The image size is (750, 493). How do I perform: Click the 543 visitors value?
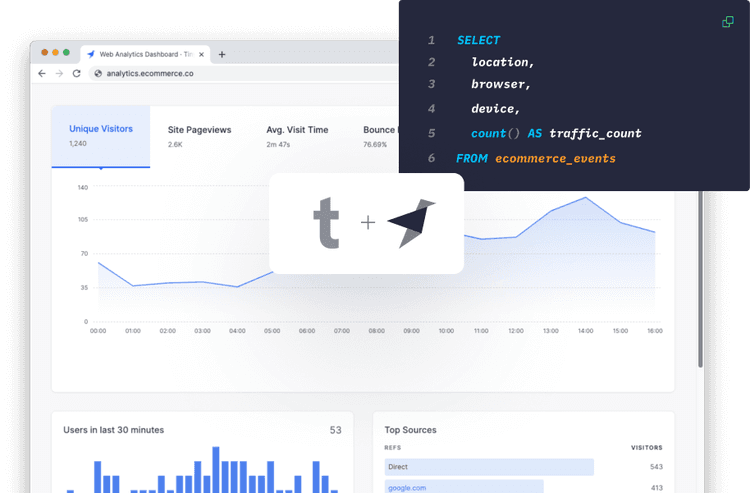click(656, 467)
